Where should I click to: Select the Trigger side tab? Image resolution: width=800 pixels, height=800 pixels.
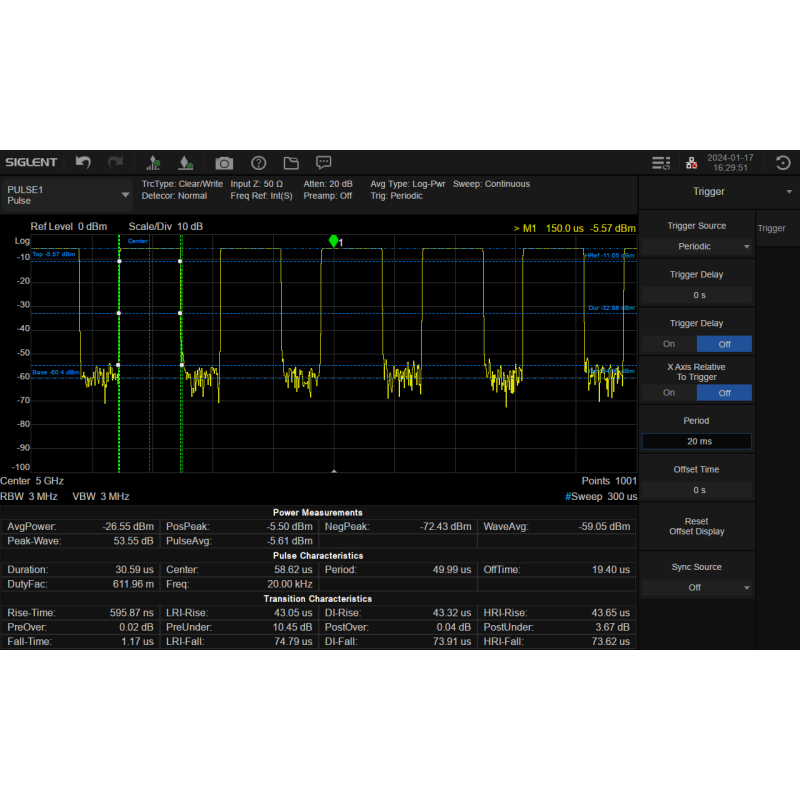(x=771, y=228)
